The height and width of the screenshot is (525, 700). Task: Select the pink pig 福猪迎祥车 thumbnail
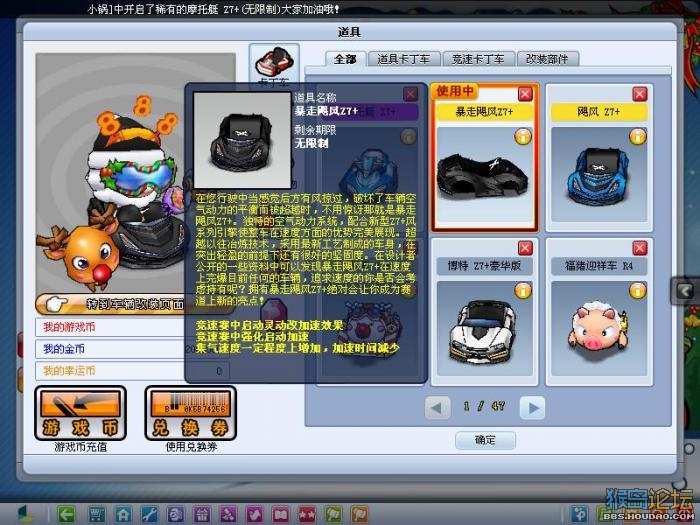(x=599, y=329)
